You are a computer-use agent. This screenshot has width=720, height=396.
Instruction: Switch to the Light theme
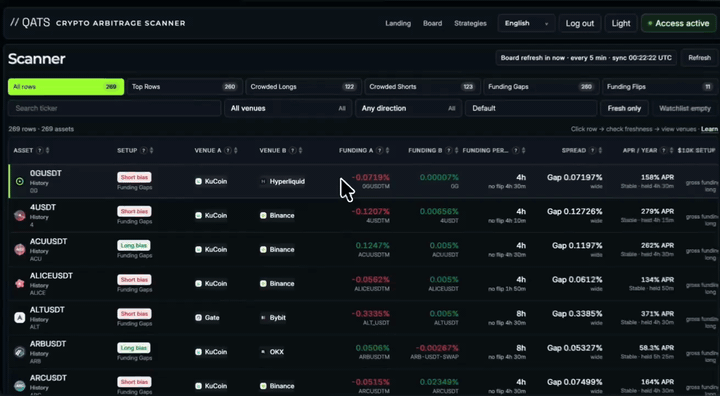coord(621,23)
